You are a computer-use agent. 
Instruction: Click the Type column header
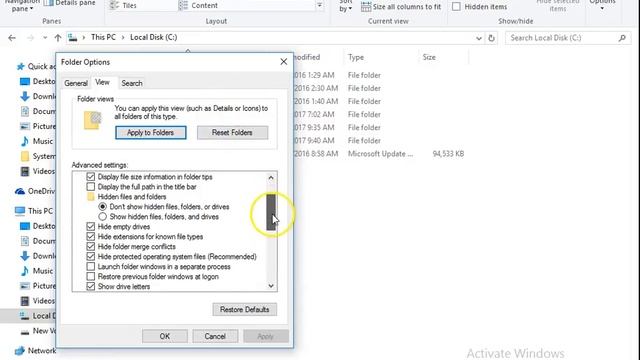(x=356, y=58)
